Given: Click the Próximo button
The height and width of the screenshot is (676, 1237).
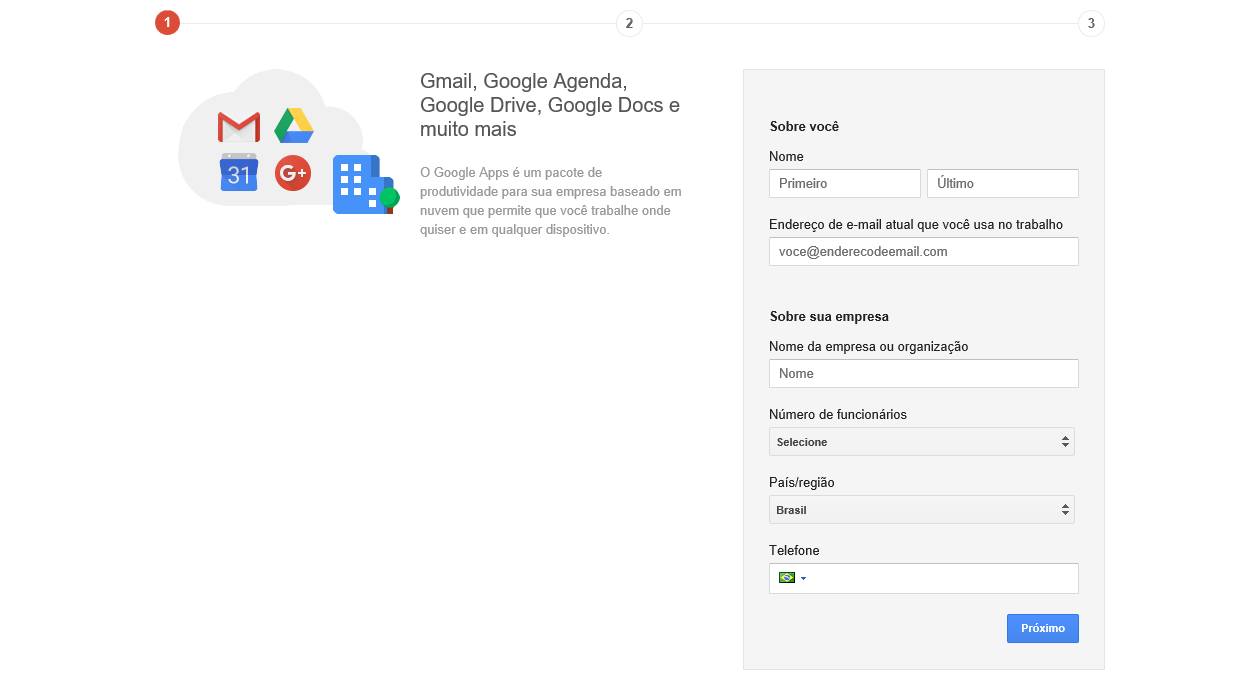Looking at the screenshot, I should tap(1043, 628).
